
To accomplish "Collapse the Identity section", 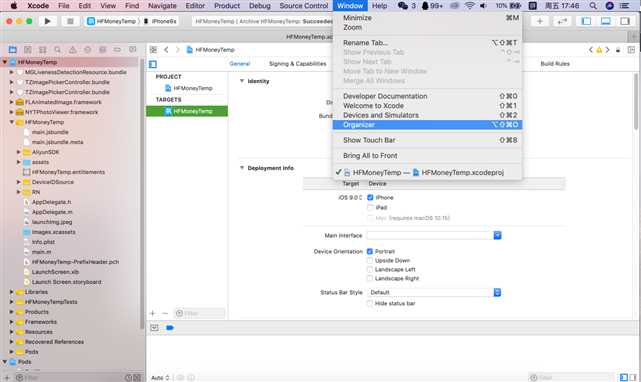I will (x=242, y=81).
